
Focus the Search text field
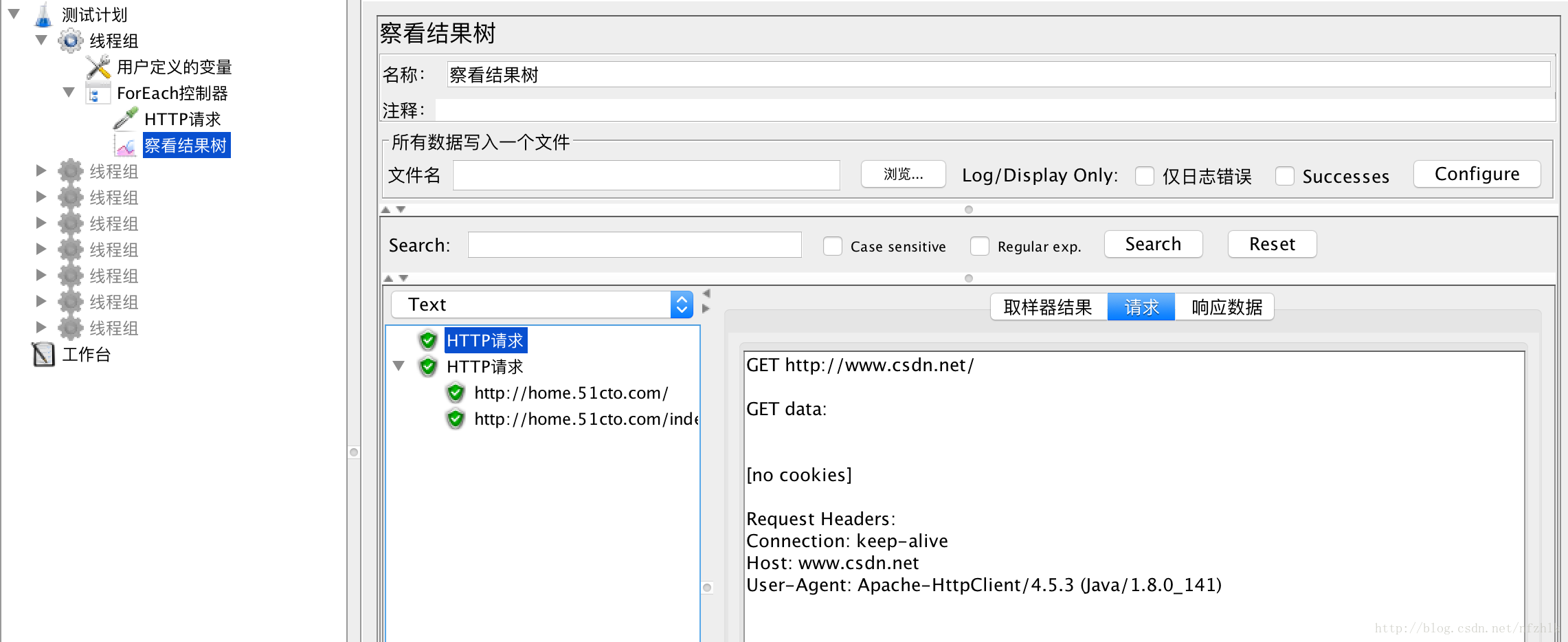(x=635, y=245)
